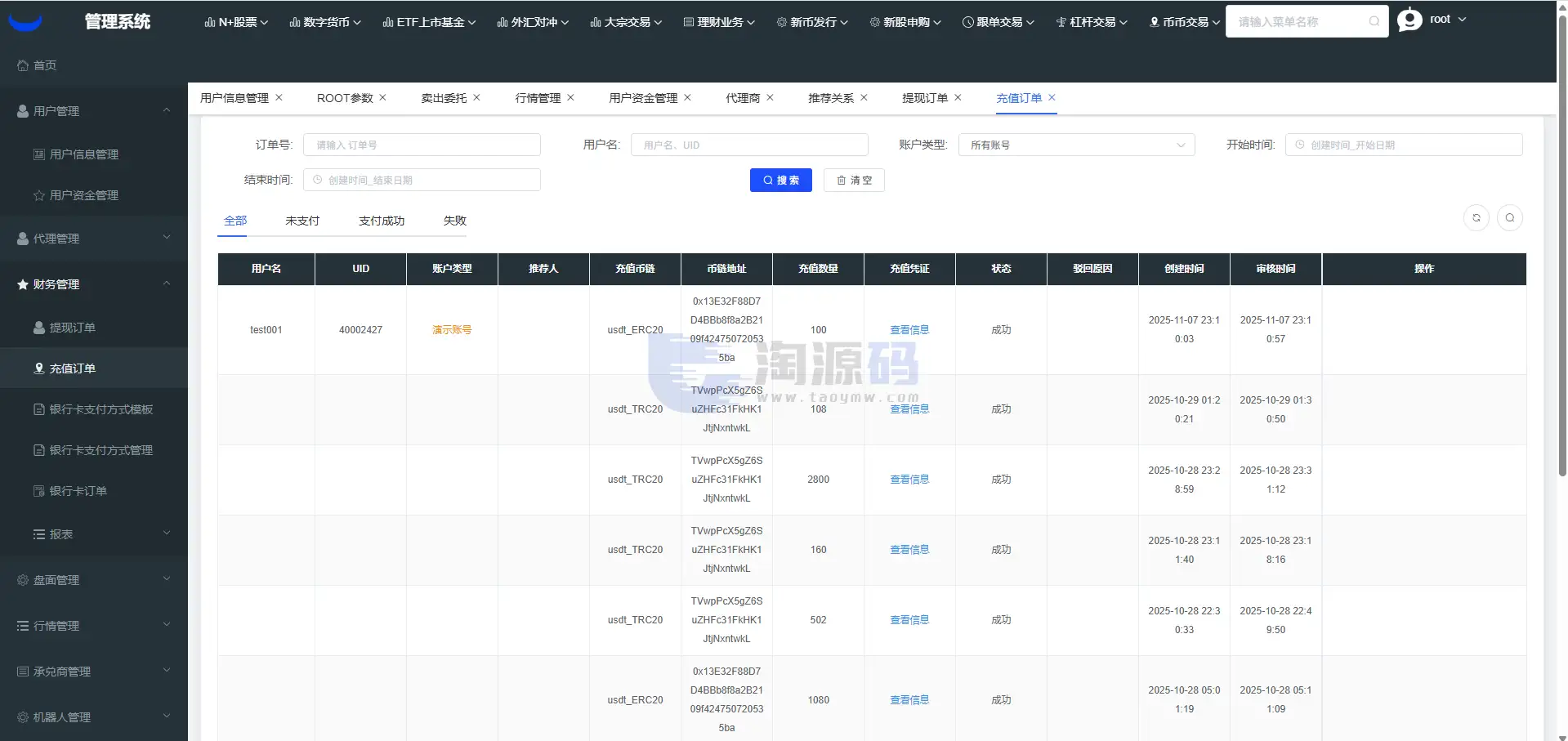Close the 用户资金管理 tab

pos(687,97)
